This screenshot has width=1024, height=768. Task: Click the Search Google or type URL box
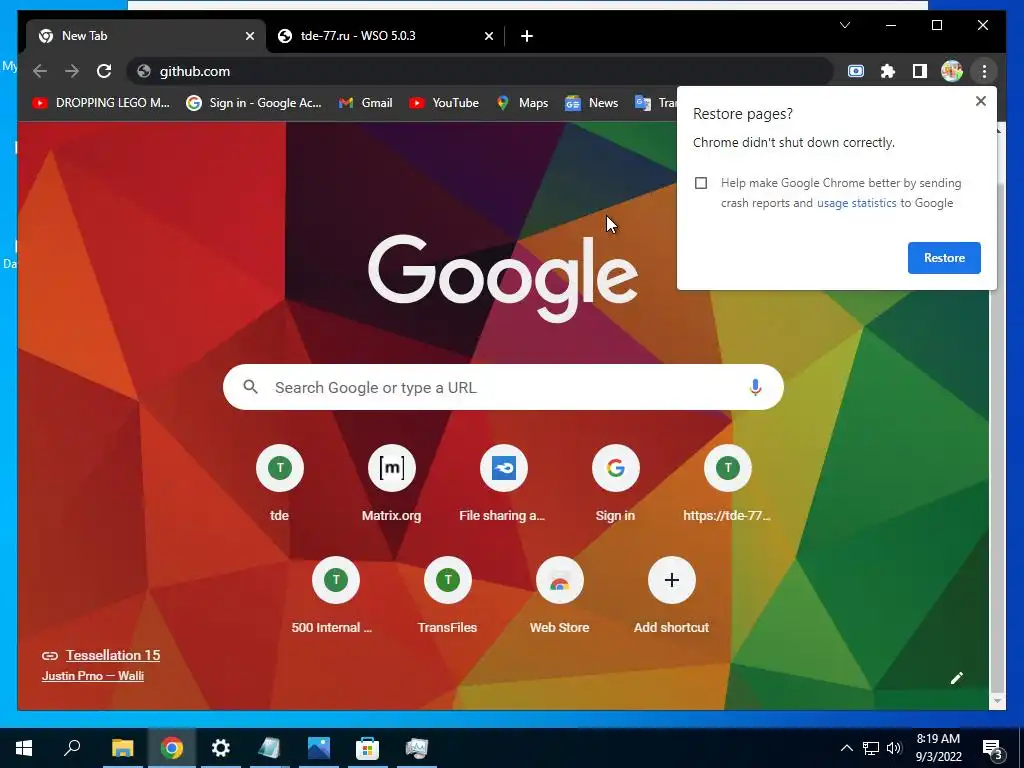(x=503, y=387)
